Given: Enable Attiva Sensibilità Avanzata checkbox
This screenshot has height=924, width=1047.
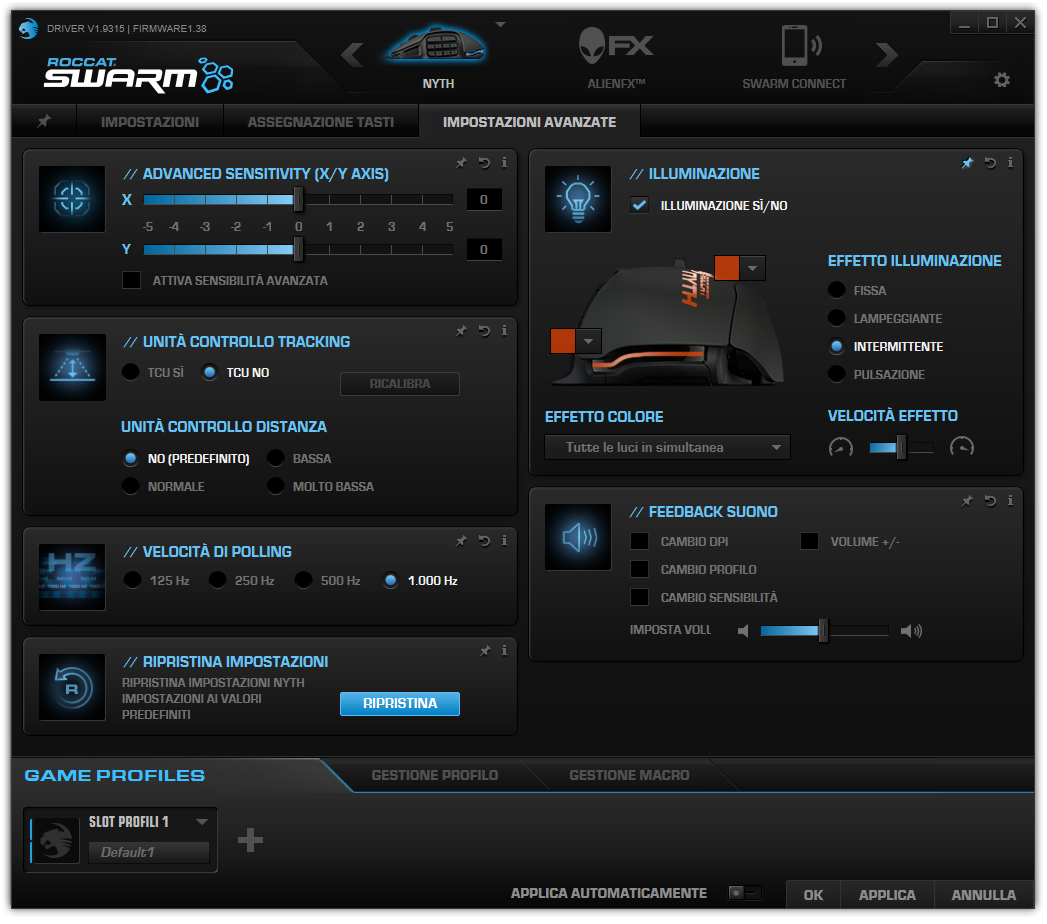Looking at the screenshot, I should (132, 280).
